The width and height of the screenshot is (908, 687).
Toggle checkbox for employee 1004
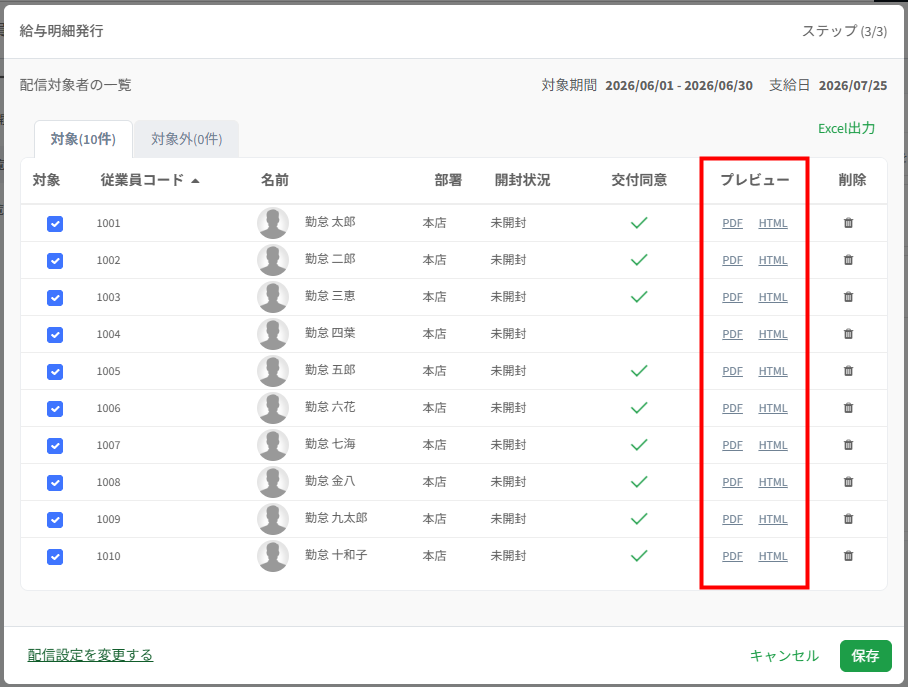pyautogui.click(x=55, y=335)
